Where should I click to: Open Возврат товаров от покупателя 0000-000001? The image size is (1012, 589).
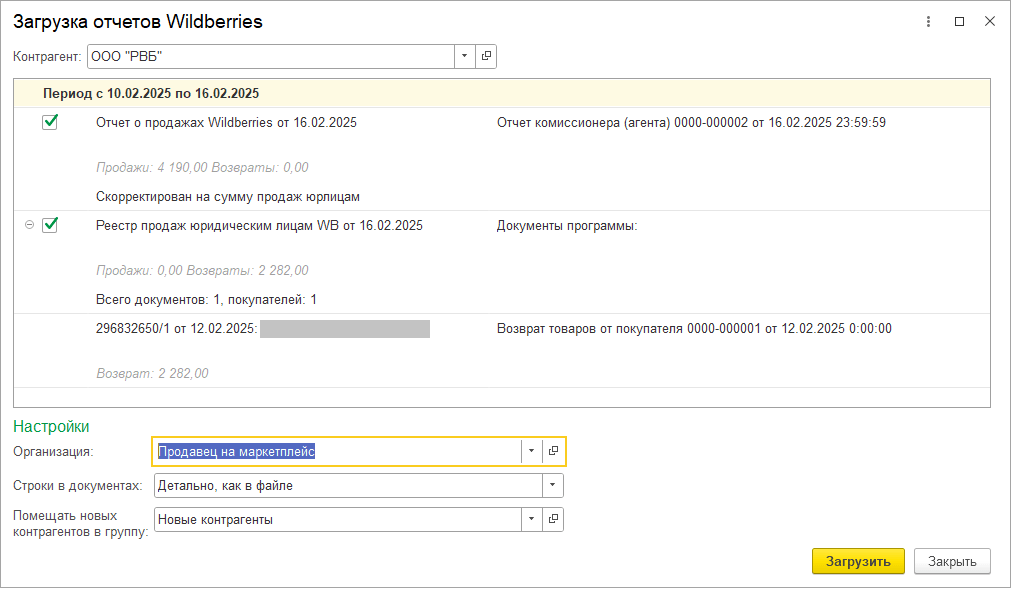[694, 328]
